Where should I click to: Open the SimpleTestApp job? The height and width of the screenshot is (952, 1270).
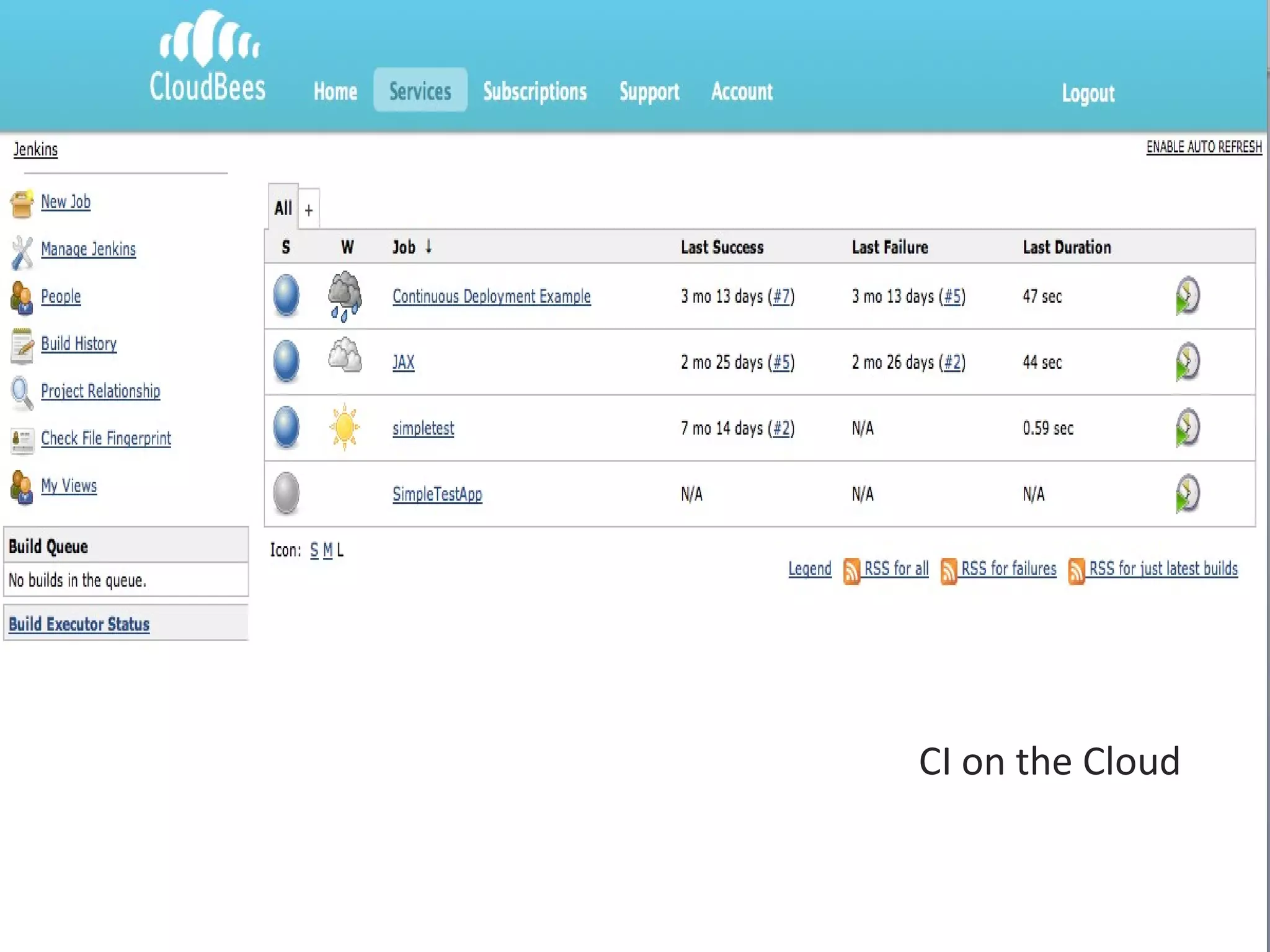[x=437, y=494]
